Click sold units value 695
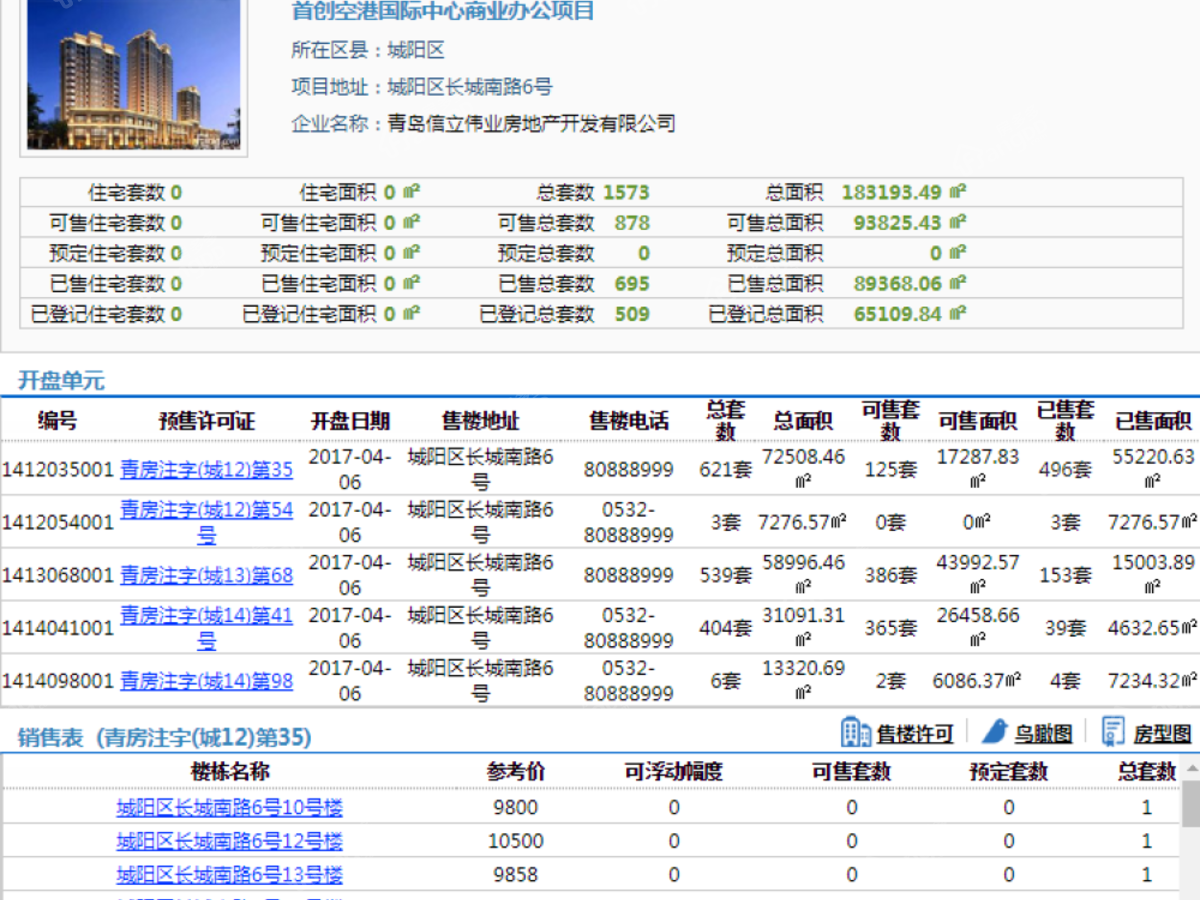 (x=632, y=284)
